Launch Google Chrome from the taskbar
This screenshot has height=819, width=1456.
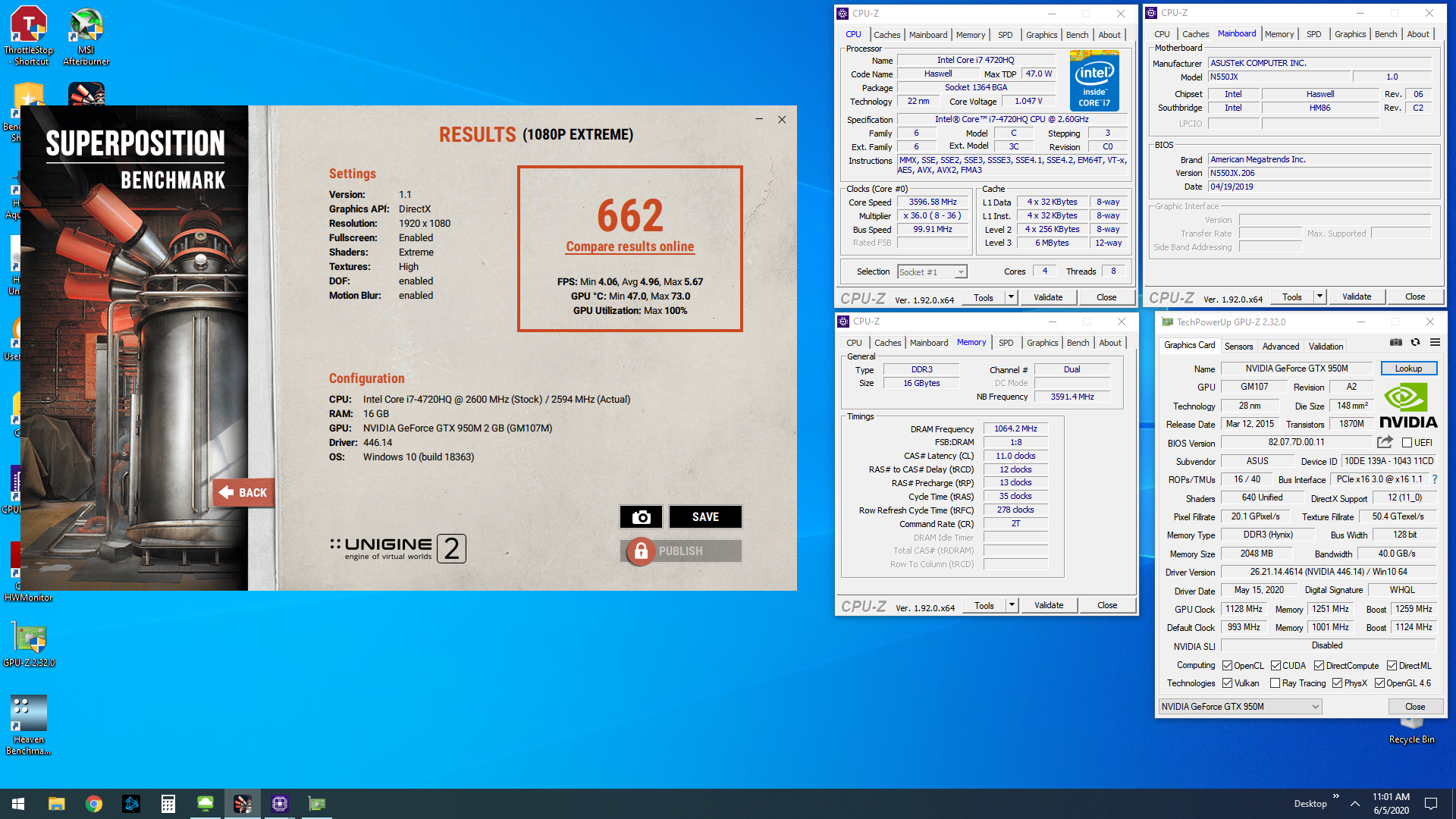tap(94, 804)
